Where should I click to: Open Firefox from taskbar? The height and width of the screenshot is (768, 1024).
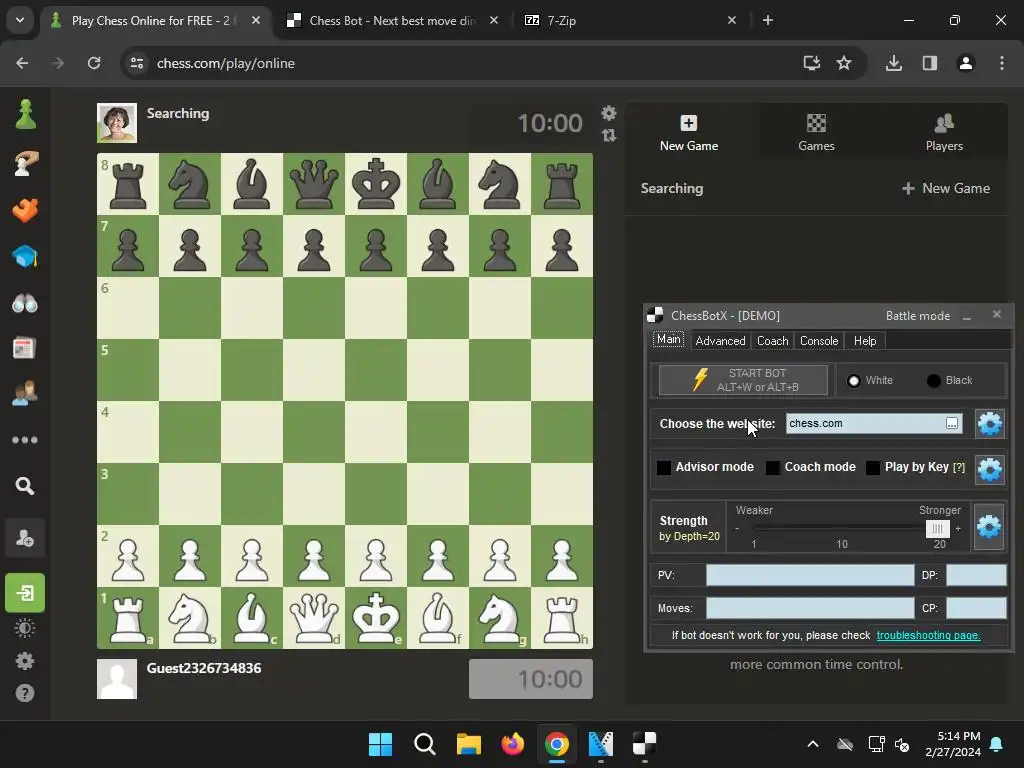[x=513, y=744]
